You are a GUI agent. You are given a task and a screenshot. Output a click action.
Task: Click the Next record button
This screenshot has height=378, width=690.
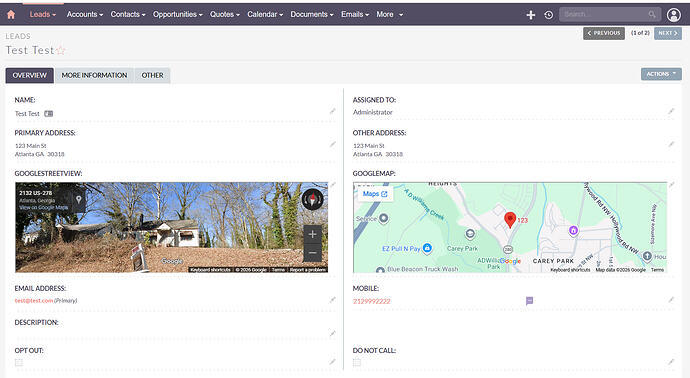click(668, 33)
